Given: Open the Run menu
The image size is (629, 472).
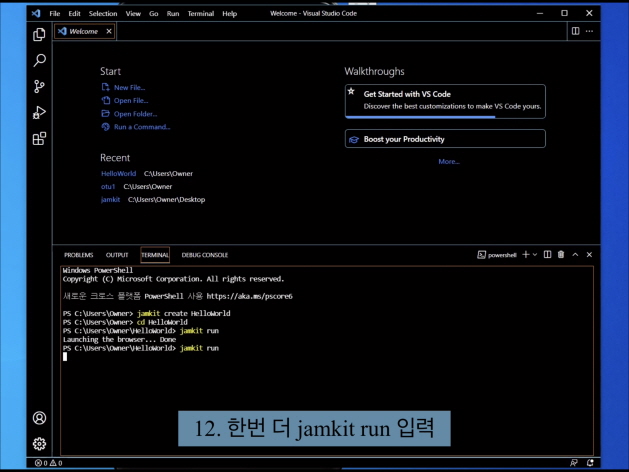Looking at the screenshot, I should point(172,13).
